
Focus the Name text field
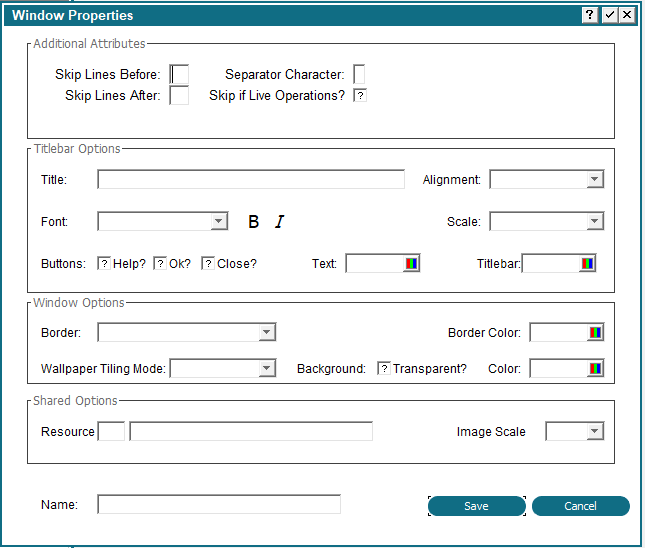click(219, 504)
